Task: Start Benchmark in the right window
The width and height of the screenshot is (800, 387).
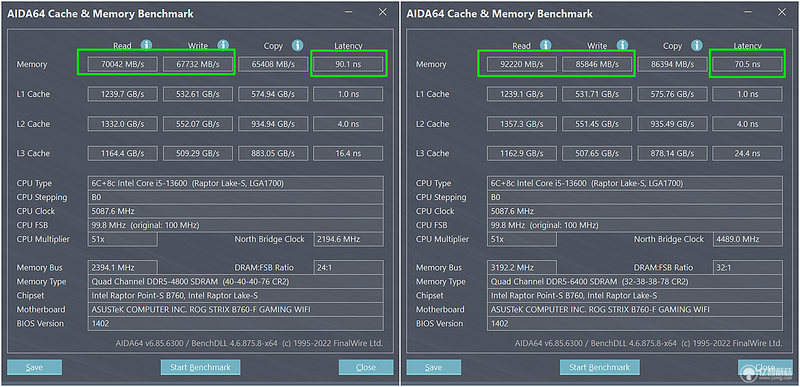Action: (x=599, y=367)
